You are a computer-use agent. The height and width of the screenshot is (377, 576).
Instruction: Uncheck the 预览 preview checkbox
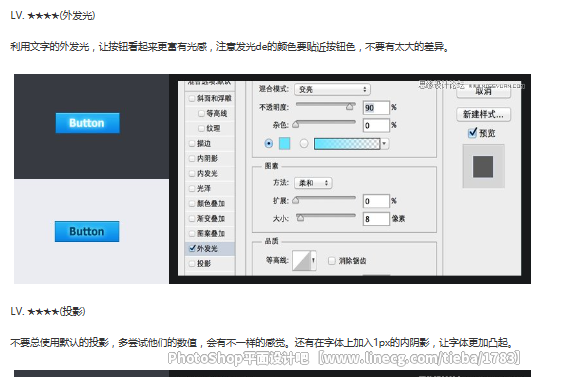(x=472, y=133)
